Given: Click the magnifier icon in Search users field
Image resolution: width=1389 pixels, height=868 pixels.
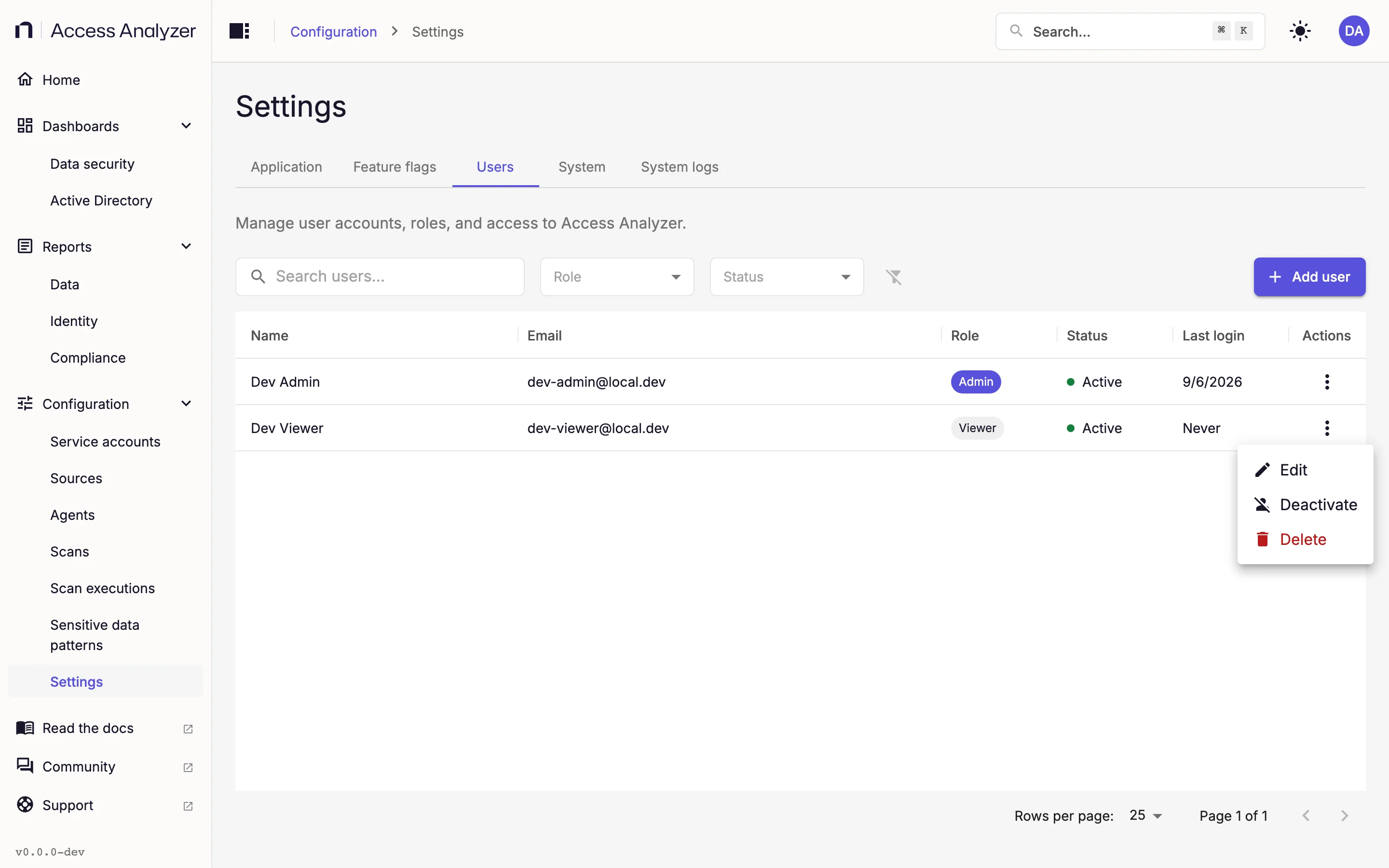Looking at the screenshot, I should pyautogui.click(x=258, y=277).
